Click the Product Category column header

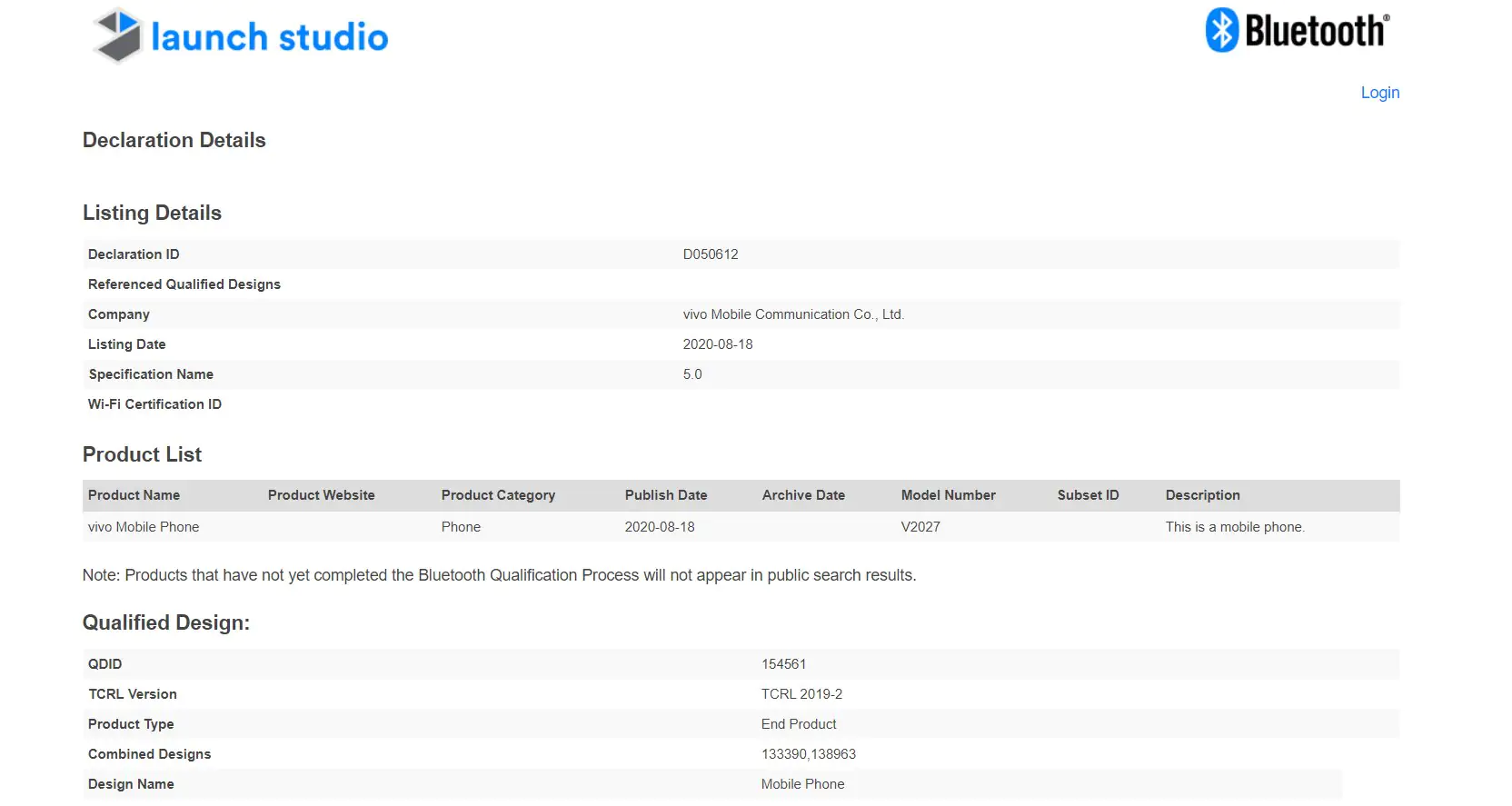tap(498, 495)
